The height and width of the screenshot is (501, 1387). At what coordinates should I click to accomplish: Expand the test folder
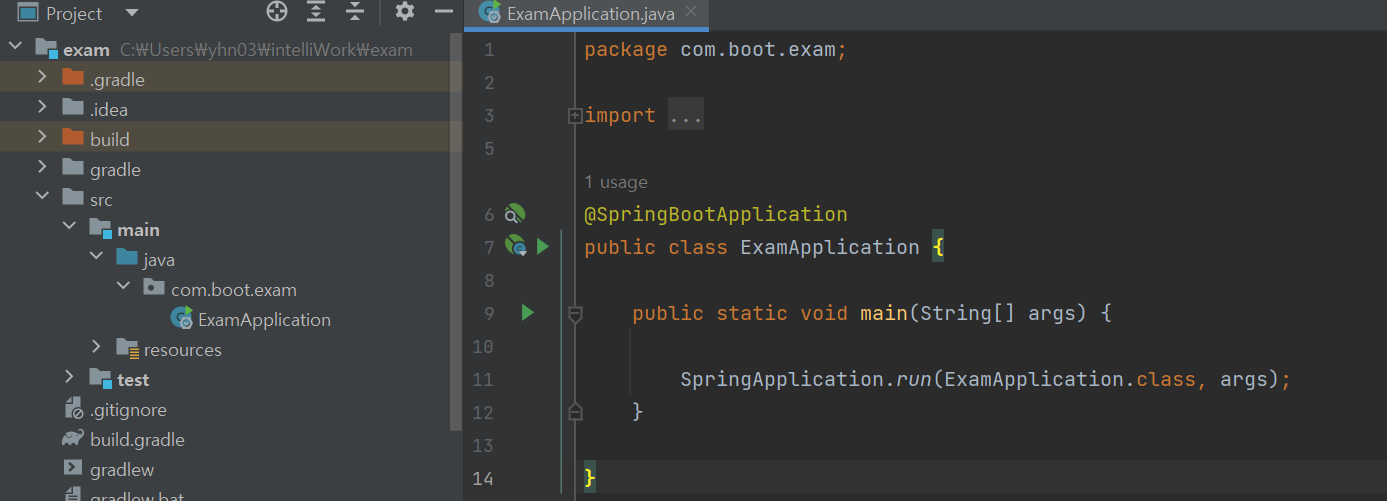point(69,379)
